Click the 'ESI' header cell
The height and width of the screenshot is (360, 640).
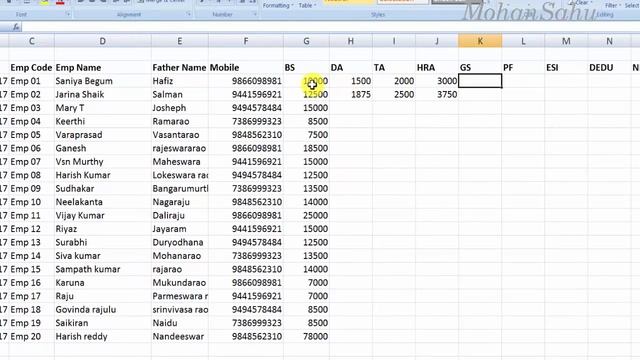tap(566, 67)
